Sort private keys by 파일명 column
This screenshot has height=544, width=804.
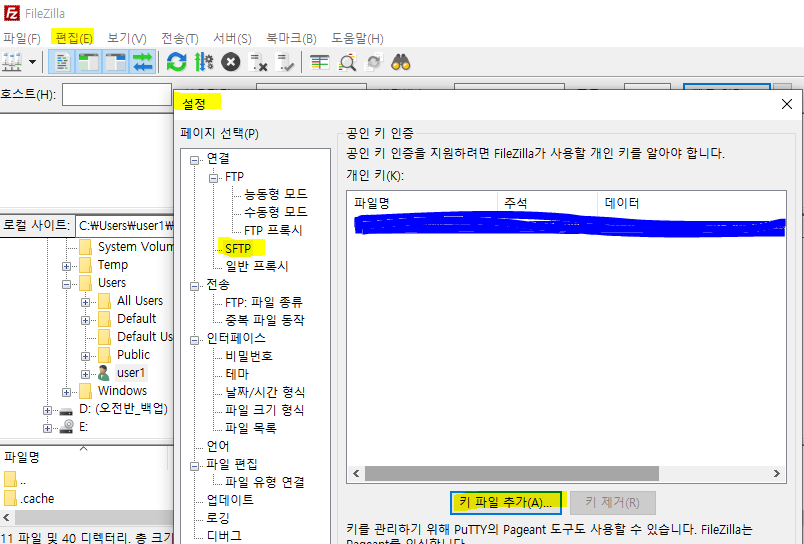click(423, 203)
